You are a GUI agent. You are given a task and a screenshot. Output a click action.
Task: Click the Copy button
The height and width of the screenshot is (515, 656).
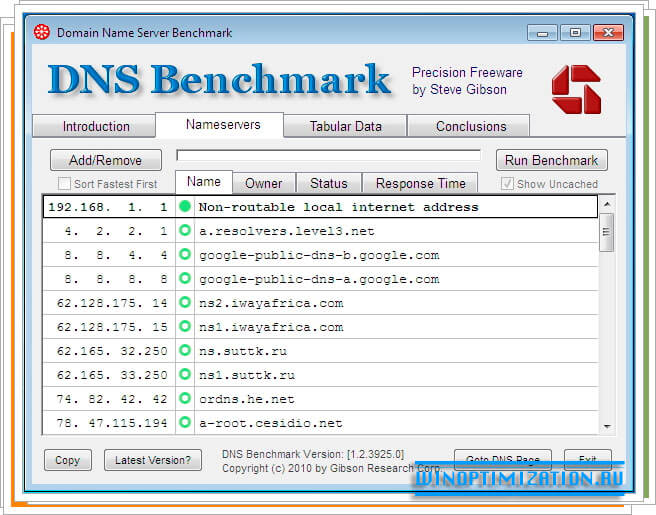tap(68, 460)
